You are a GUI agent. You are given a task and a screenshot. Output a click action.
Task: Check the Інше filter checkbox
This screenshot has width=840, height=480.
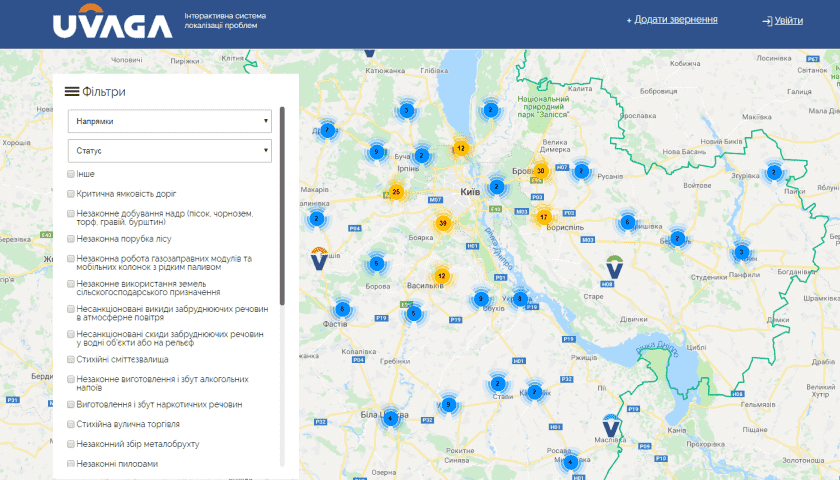pos(71,174)
